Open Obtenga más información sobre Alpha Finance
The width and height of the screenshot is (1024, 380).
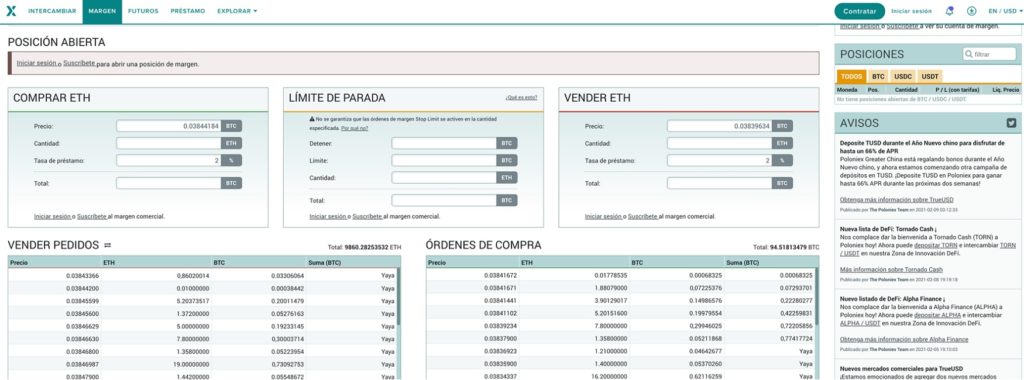904,339
